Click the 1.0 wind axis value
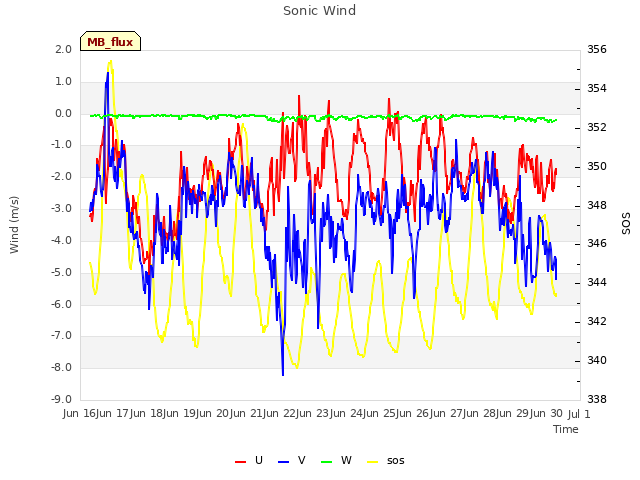 64,81
